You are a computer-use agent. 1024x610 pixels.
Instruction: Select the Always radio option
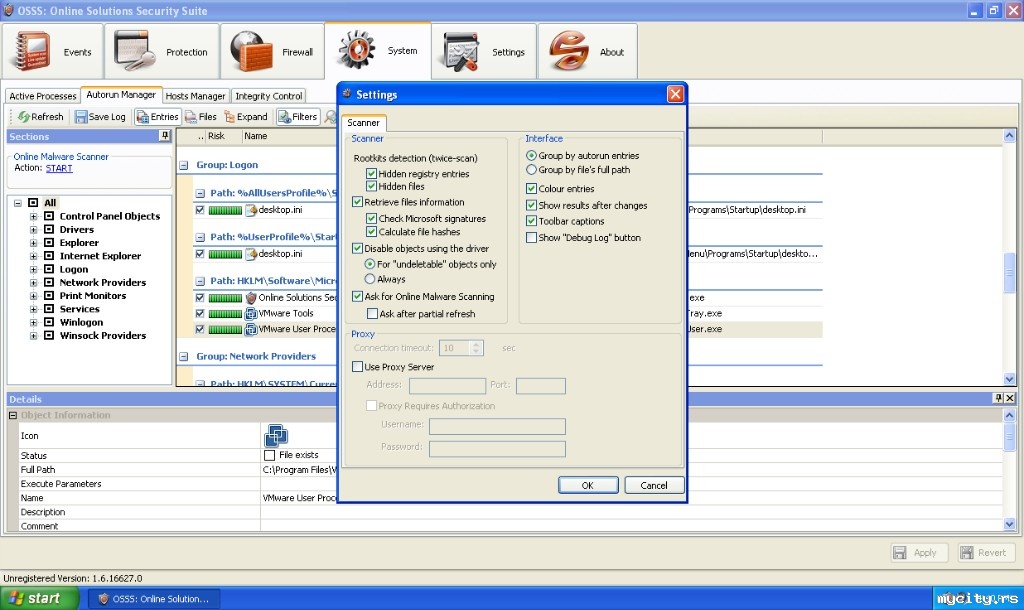click(x=370, y=279)
